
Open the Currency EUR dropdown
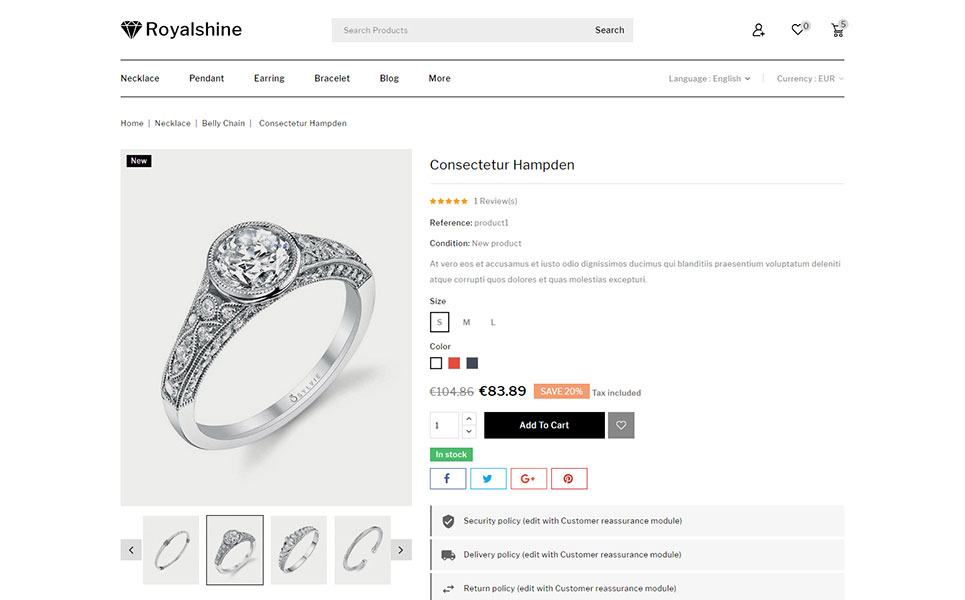pyautogui.click(x=810, y=79)
